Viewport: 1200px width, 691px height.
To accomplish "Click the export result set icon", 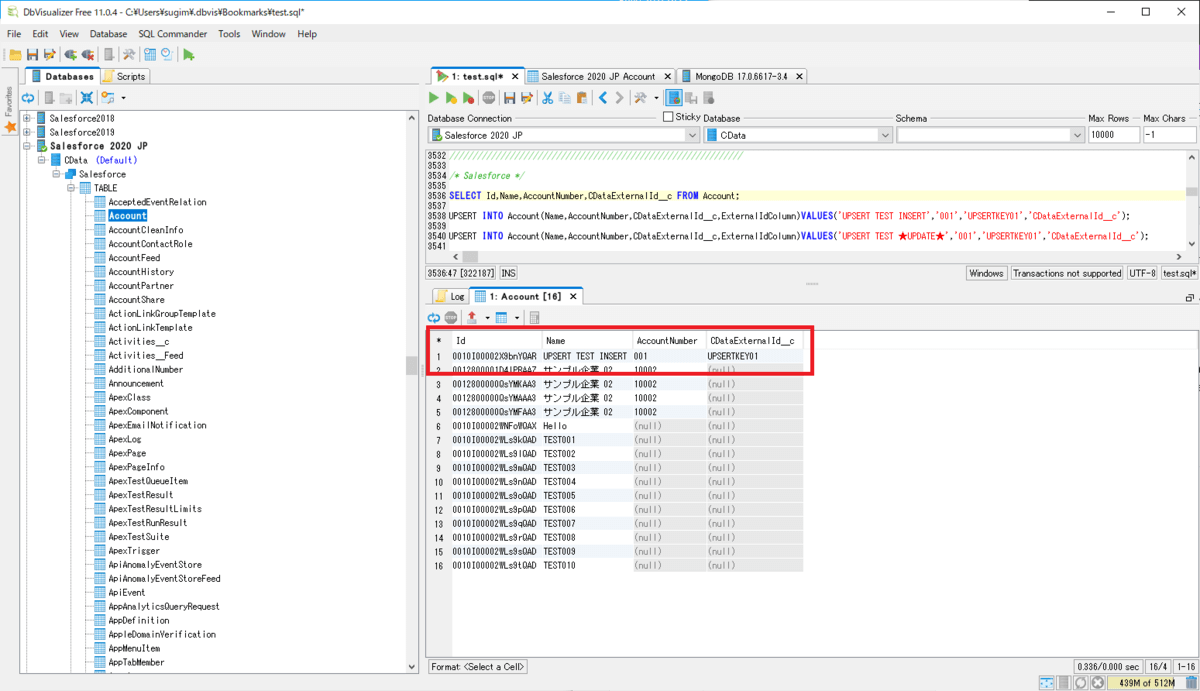I will click(x=472, y=318).
